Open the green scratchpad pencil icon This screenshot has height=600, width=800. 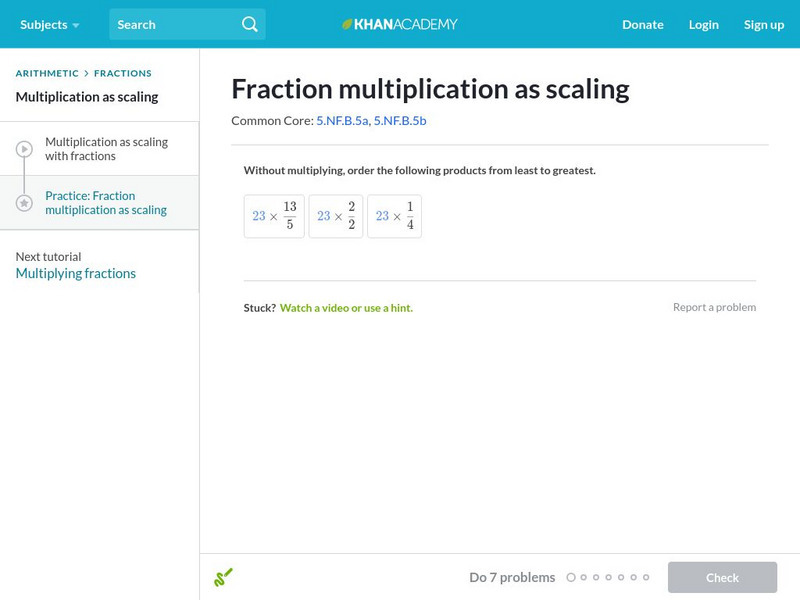(x=223, y=577)
